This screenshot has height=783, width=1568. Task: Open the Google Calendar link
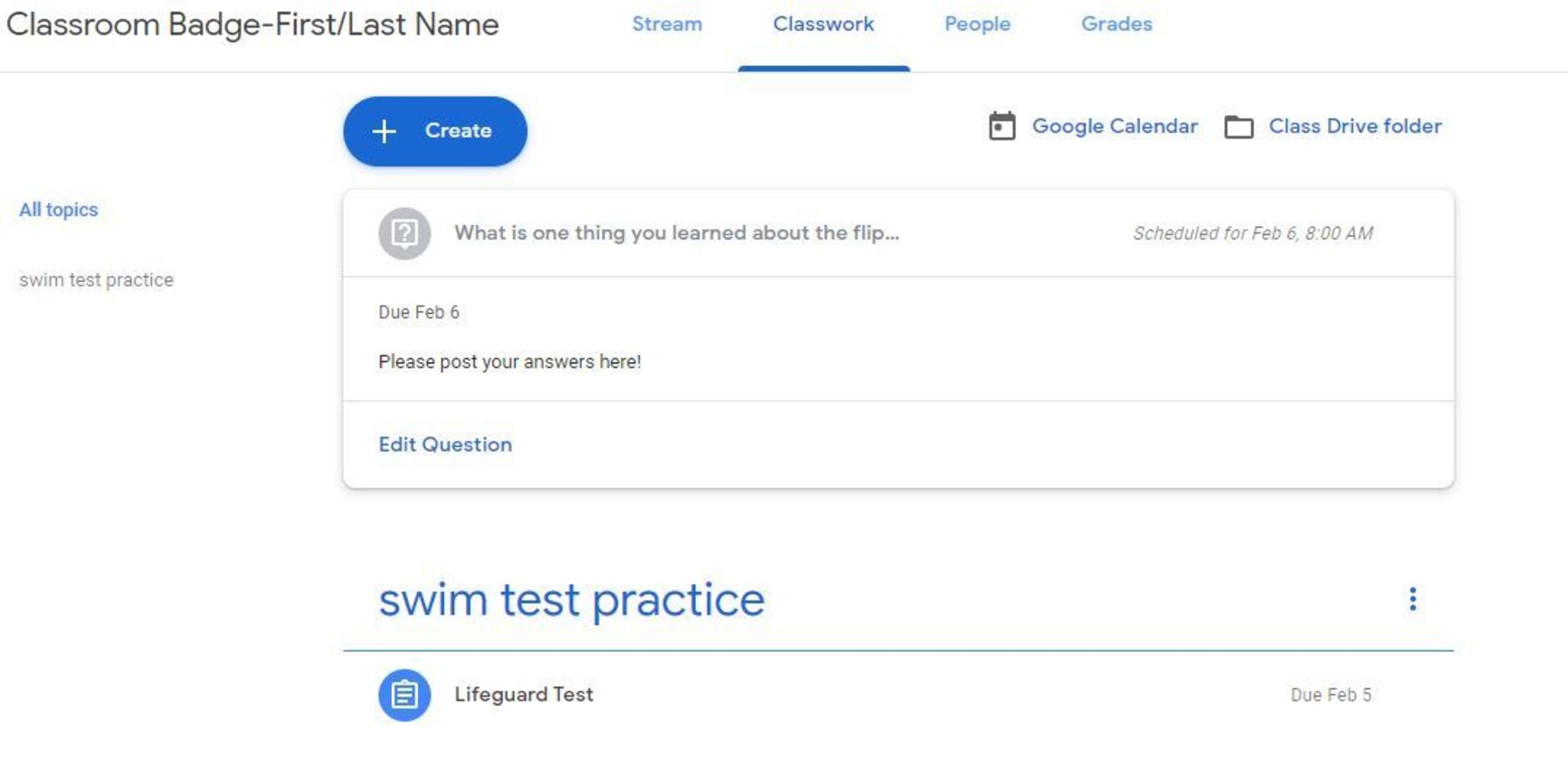1114,126
